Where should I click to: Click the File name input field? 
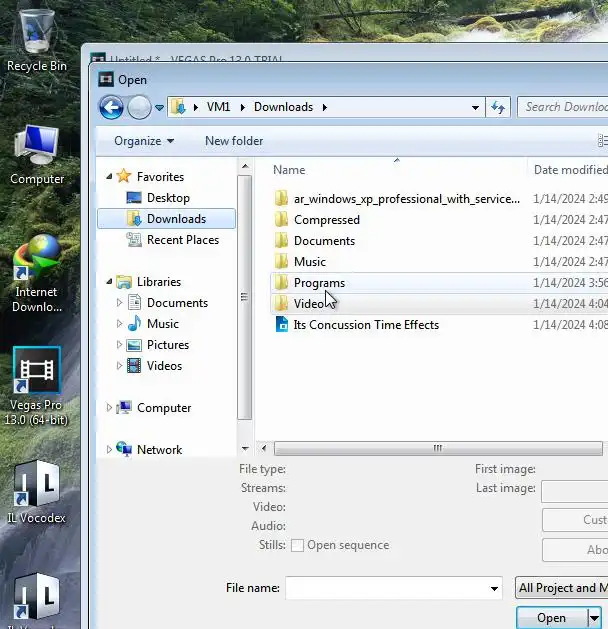coord(387,588)
